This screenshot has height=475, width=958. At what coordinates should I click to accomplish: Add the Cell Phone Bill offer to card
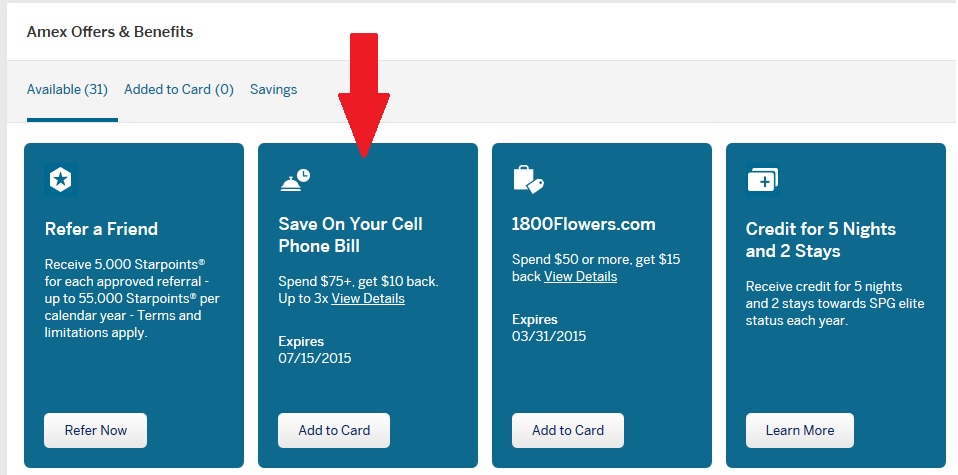pos(334,430)
